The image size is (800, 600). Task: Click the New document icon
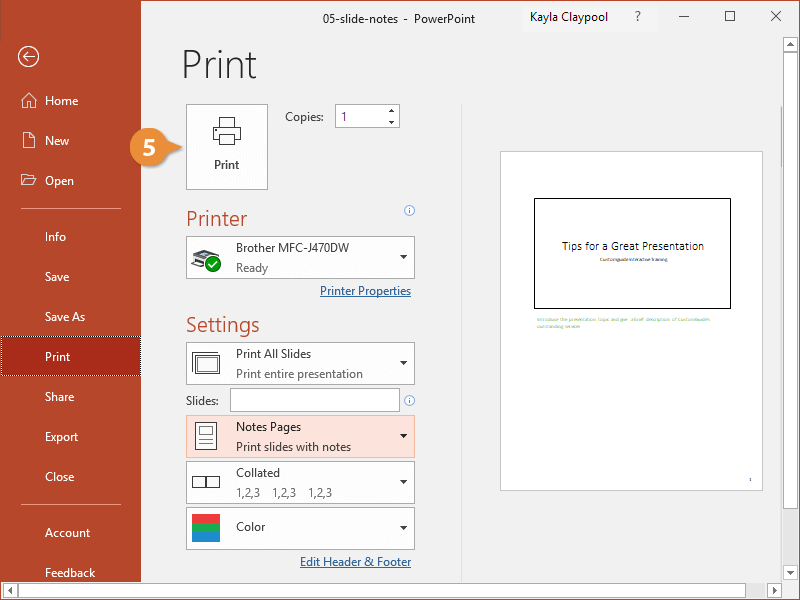(x=28, y=140)
